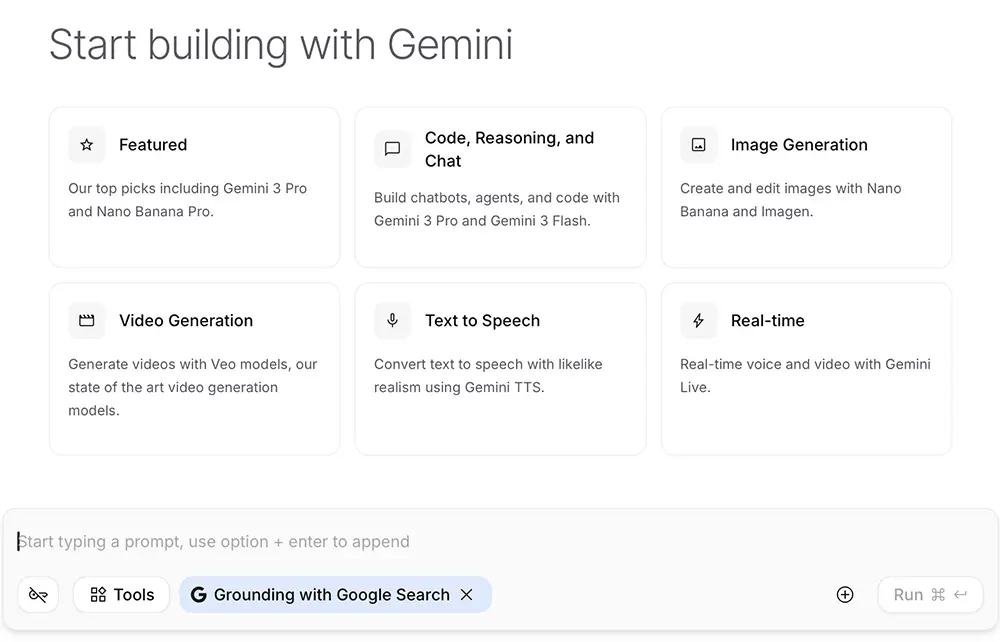Open the Code, Reasoning, and Chat card

point(500,185)
